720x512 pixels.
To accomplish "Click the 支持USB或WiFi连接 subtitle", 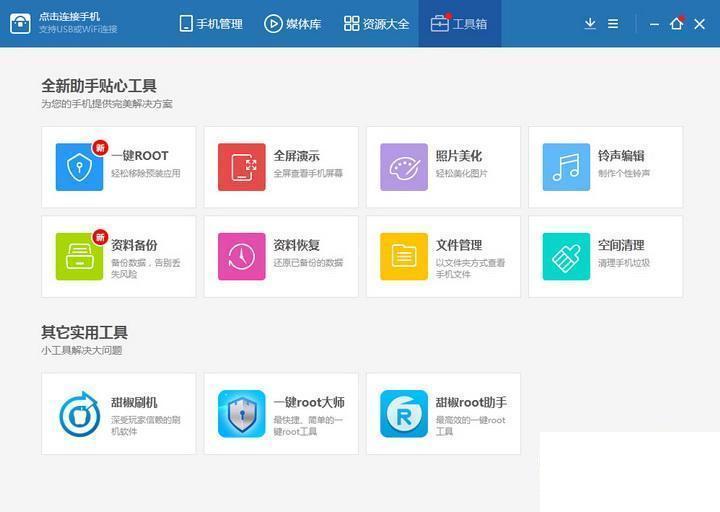I will [78, 29].
